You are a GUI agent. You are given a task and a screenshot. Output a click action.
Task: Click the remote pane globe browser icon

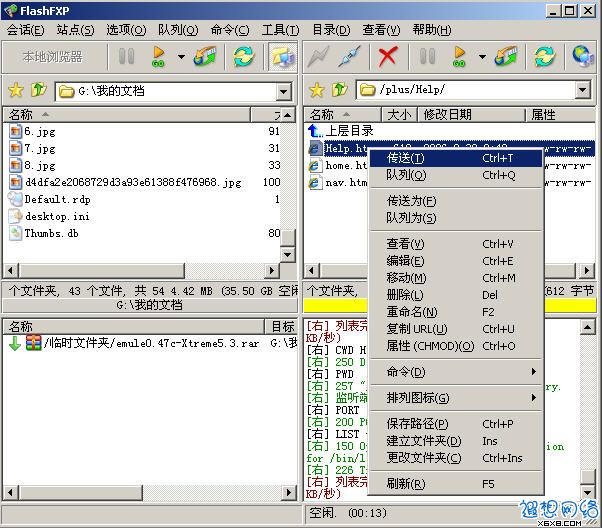pos(583,56)
